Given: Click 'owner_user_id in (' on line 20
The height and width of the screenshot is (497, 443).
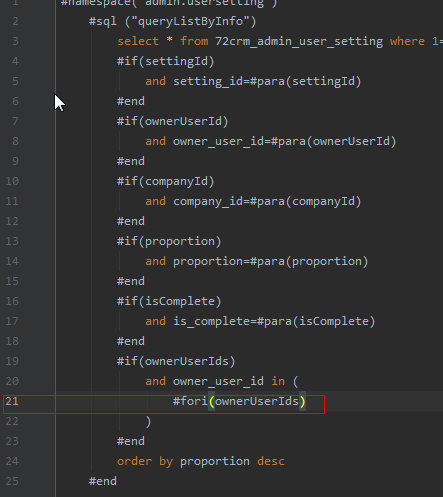Looking at the screenshot, I should (x=235, y=382).
